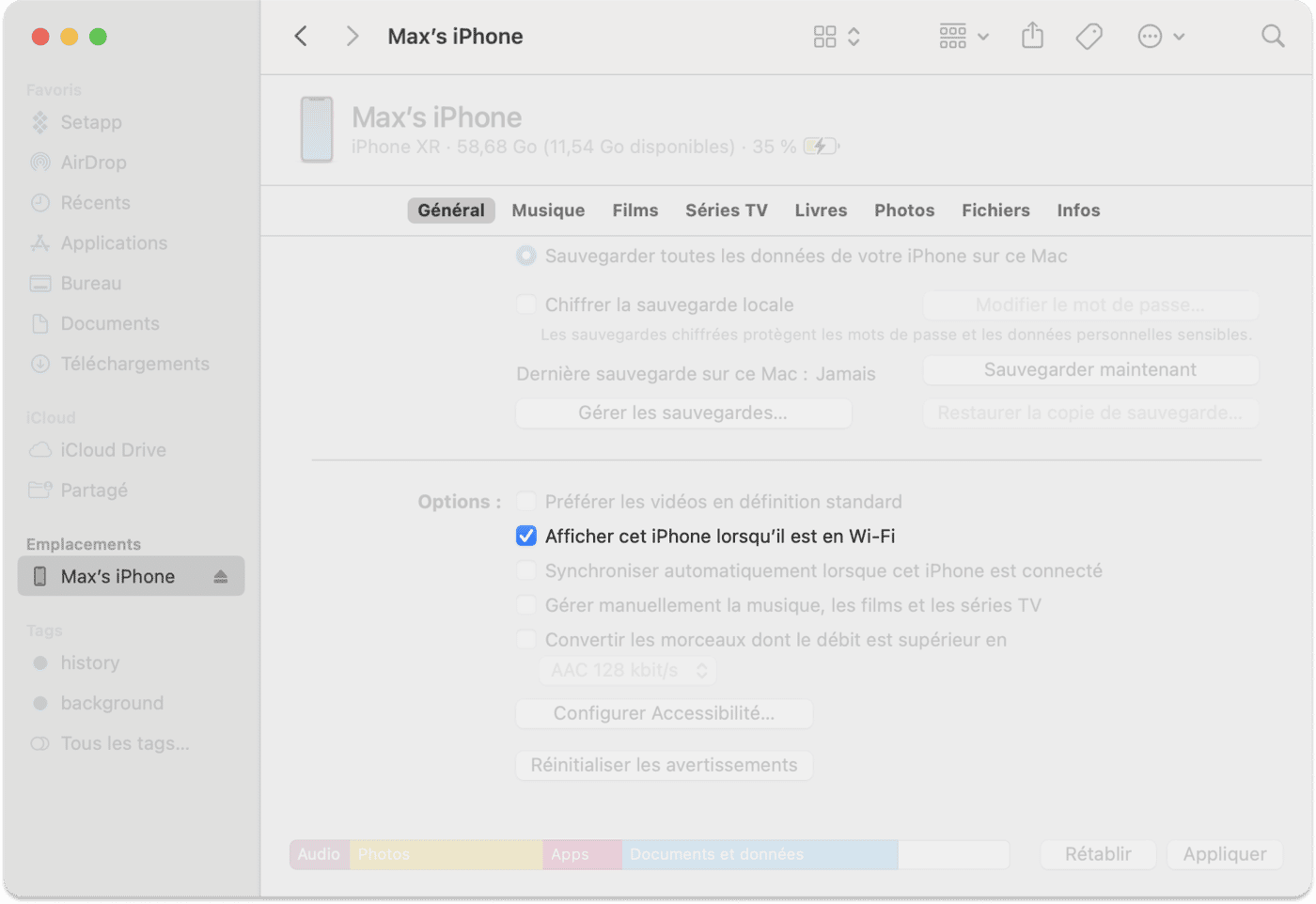Select the history tag
Screen dimensions: 1316x904
89,663
